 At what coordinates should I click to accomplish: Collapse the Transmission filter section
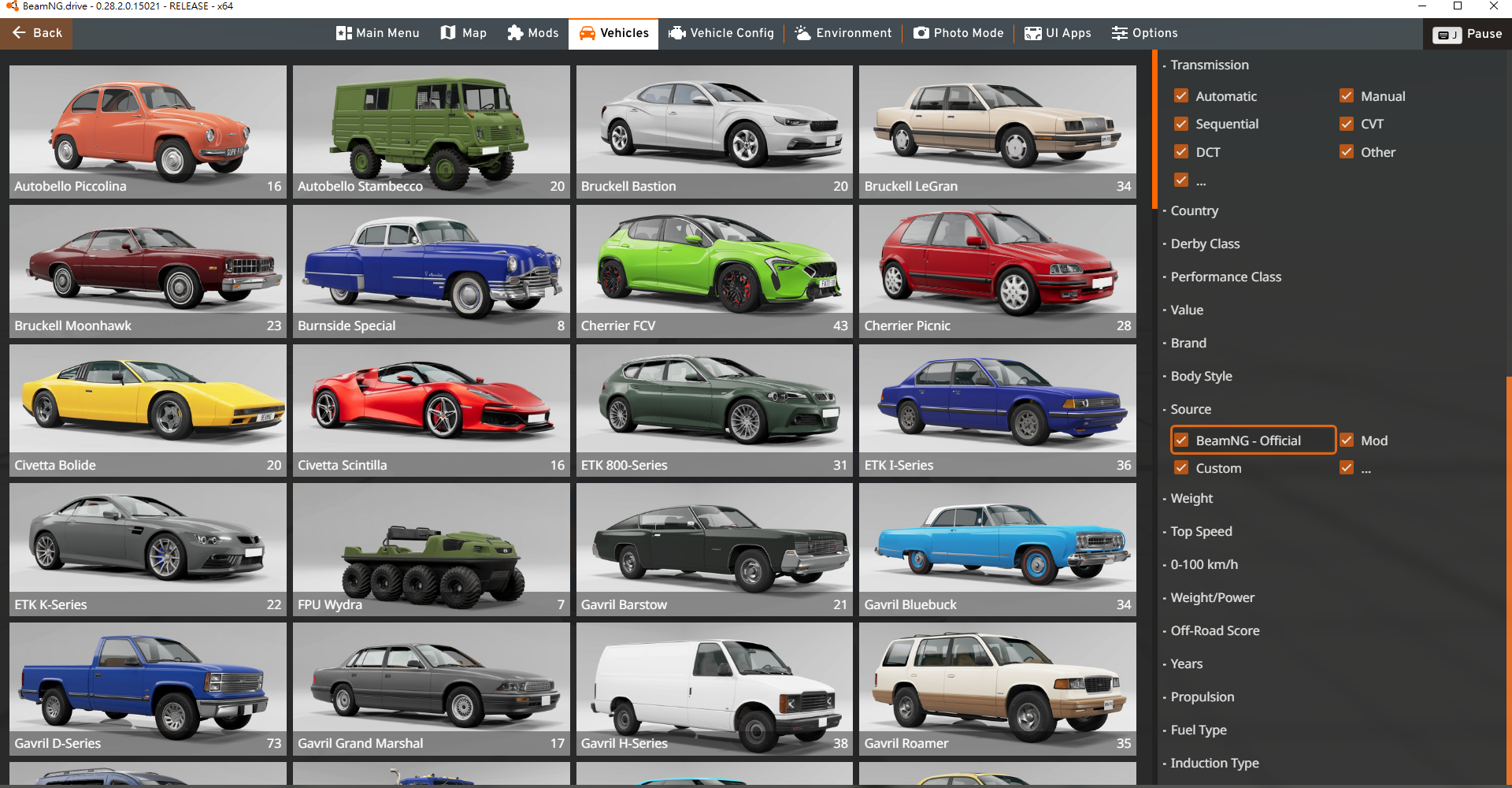1210,65
